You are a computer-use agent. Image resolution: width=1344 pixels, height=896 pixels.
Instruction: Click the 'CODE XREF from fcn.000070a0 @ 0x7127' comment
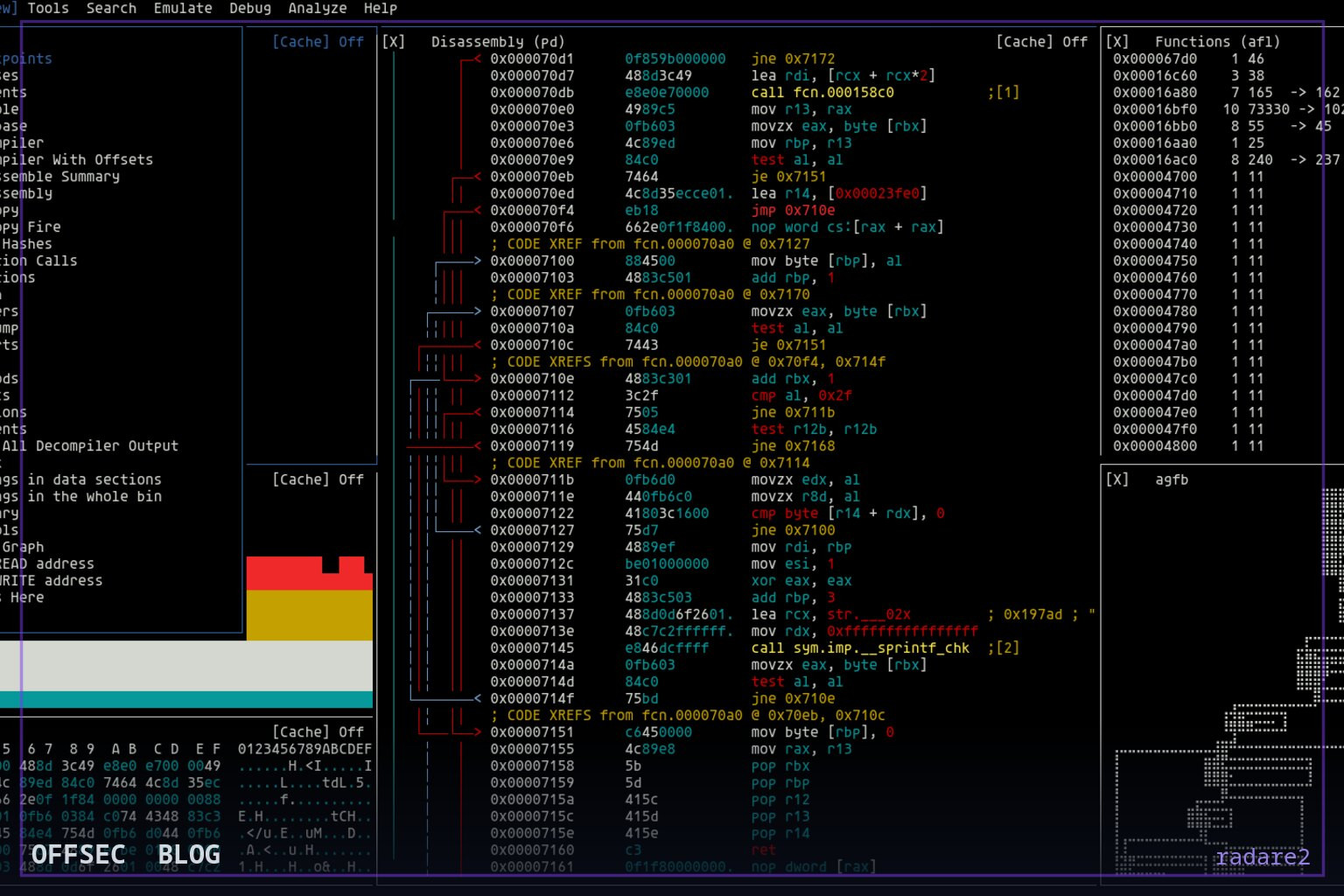click(x=650, y=244)
